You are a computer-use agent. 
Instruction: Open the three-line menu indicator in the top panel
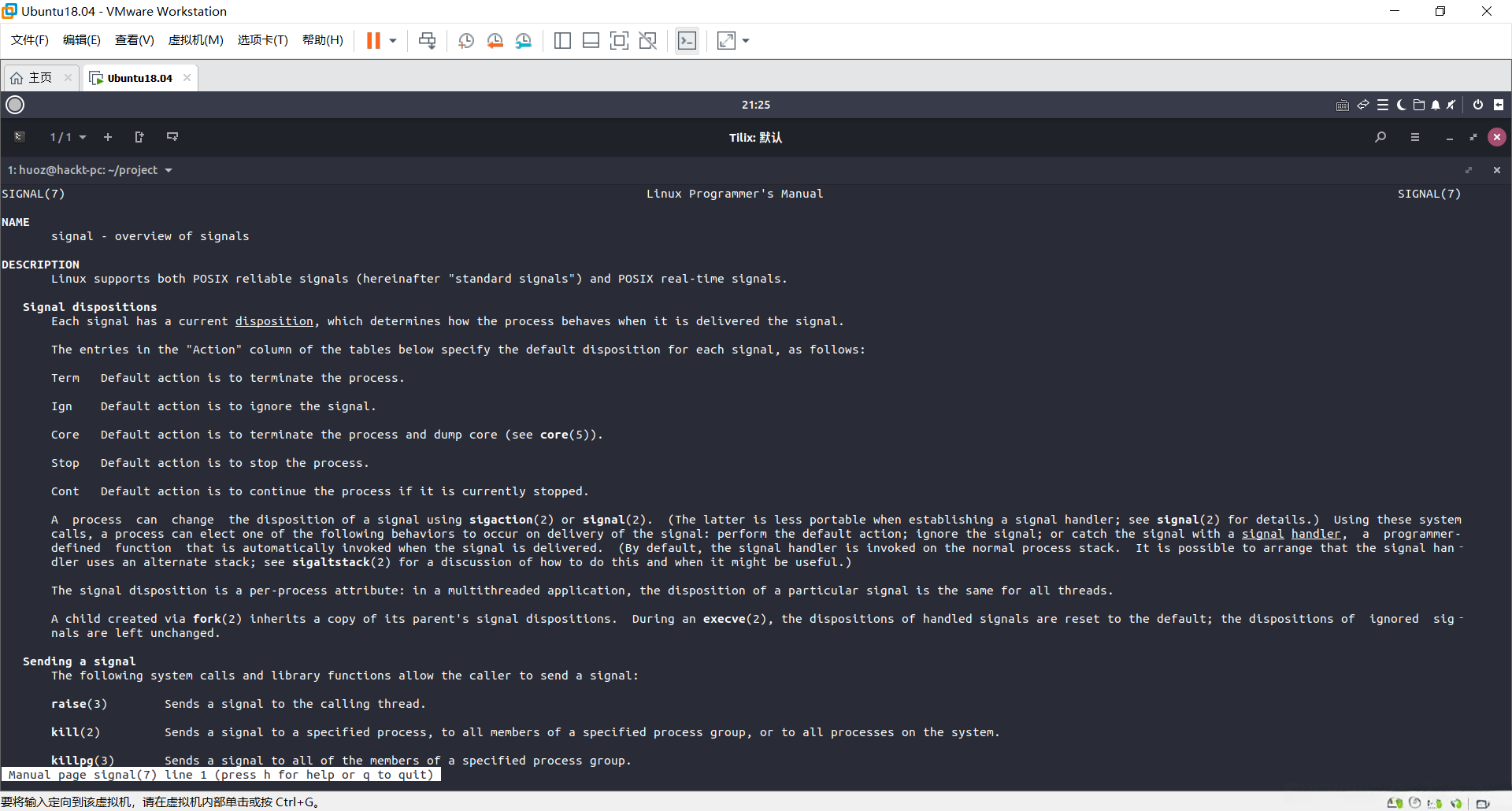click(x=1383, y=105)
